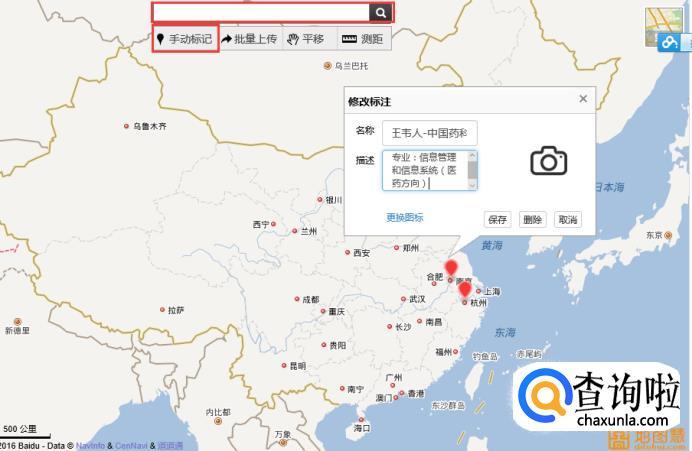692x451 pixels.
Task: Click the description scrollbar up arrow
Action: 472,155
